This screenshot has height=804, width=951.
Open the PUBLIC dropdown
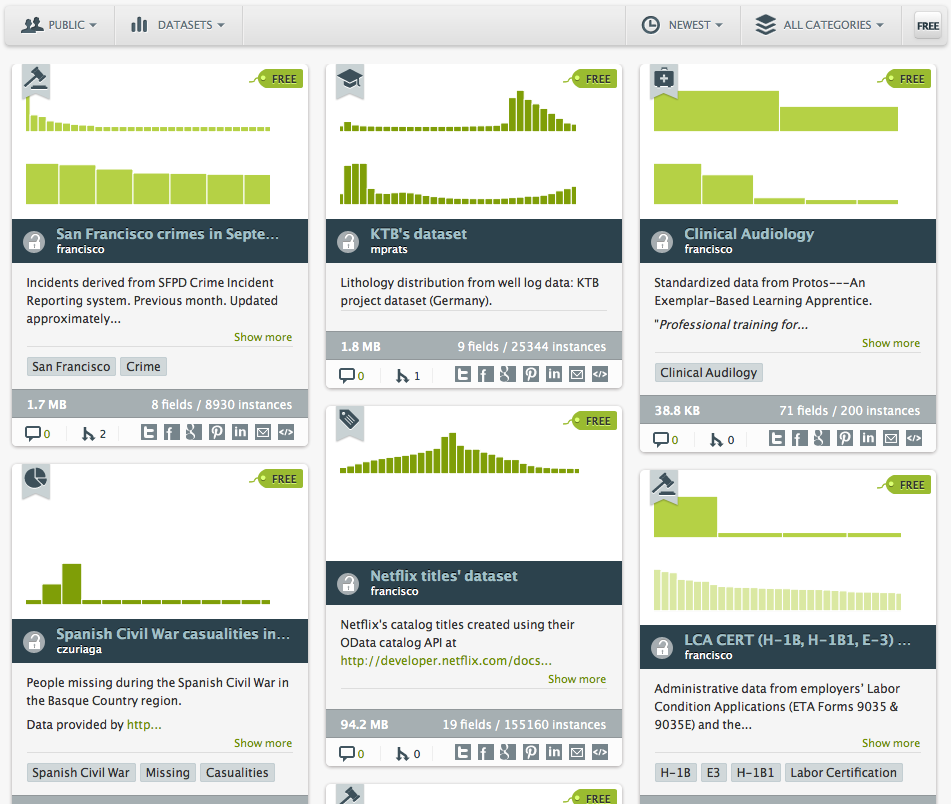click(x=60, y=25)
